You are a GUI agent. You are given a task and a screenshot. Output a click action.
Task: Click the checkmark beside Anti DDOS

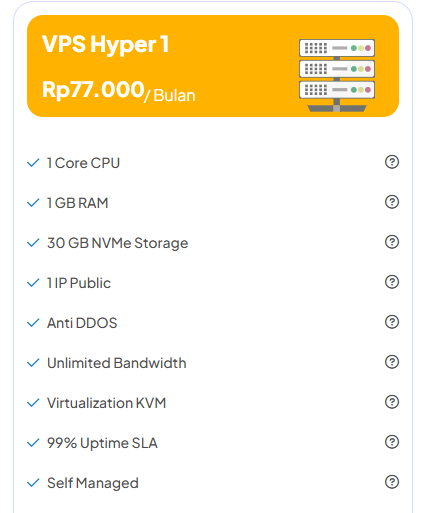(x=33, y=323)
